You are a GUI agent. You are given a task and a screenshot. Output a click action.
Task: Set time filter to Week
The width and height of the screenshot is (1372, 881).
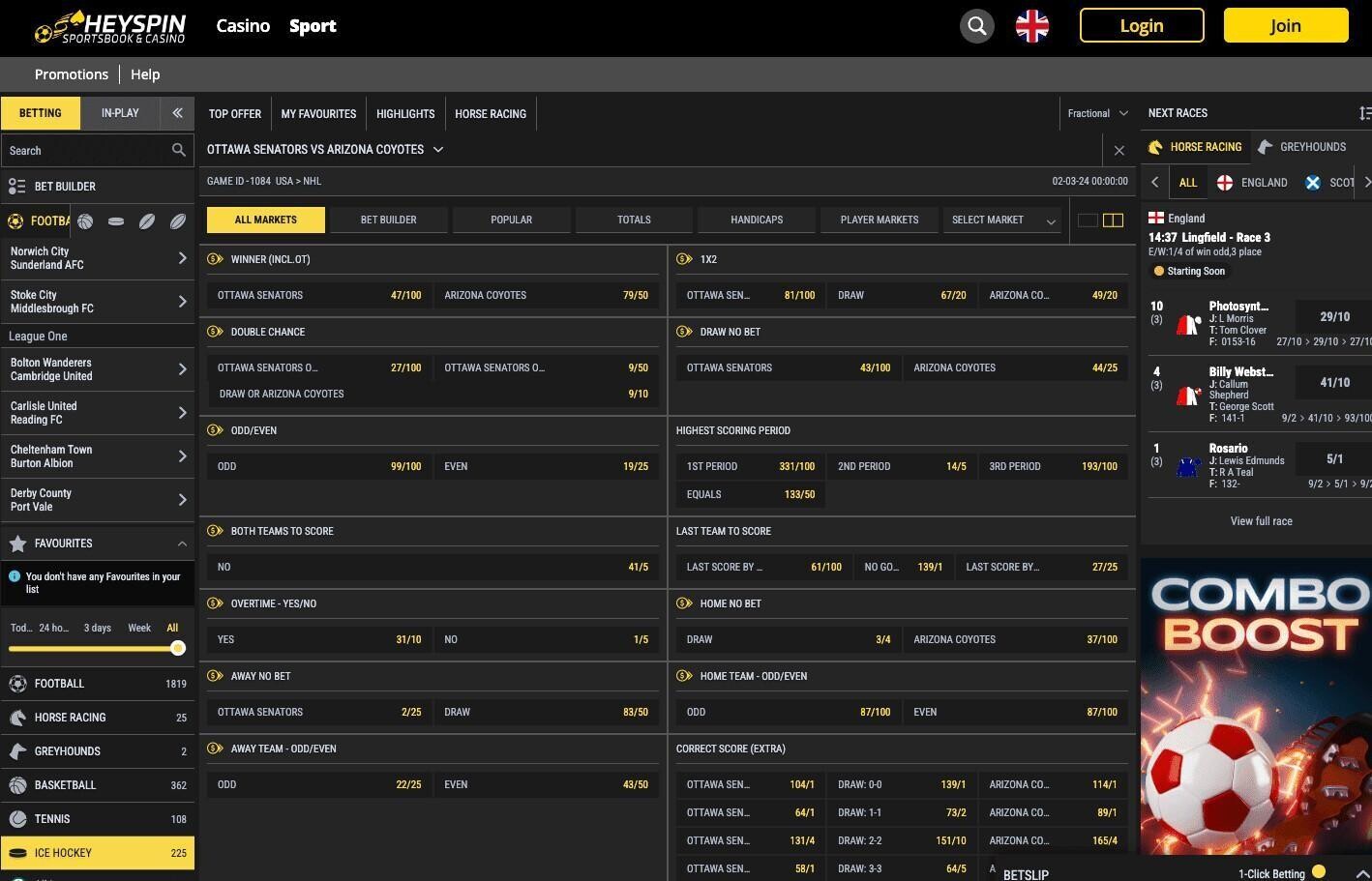pos(139,629)
